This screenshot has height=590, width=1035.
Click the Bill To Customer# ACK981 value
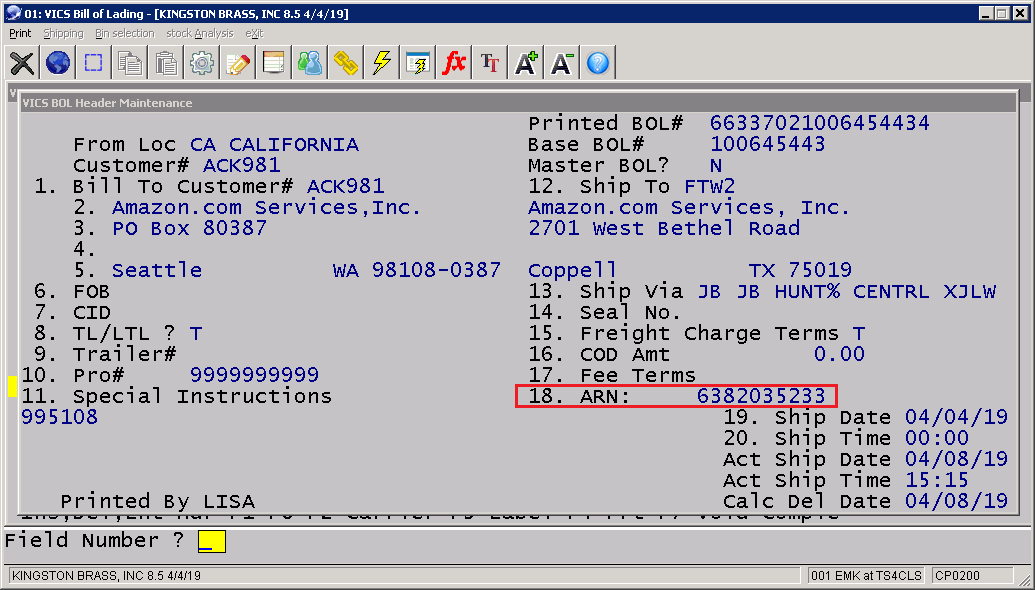pos(346,186)
